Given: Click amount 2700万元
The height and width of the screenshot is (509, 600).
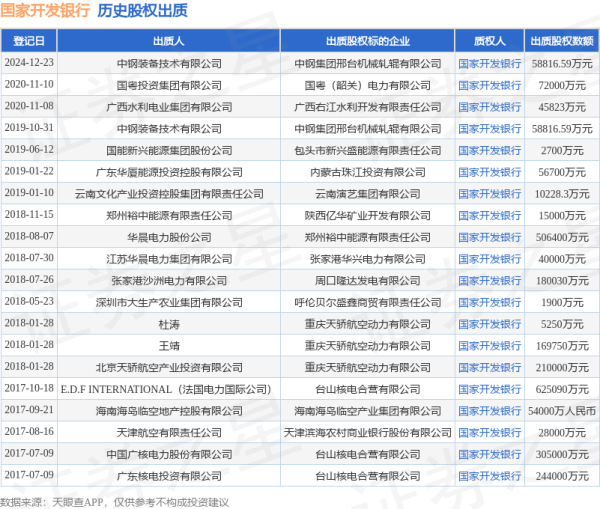Looking at the screenshot, I should click(562, 150).
